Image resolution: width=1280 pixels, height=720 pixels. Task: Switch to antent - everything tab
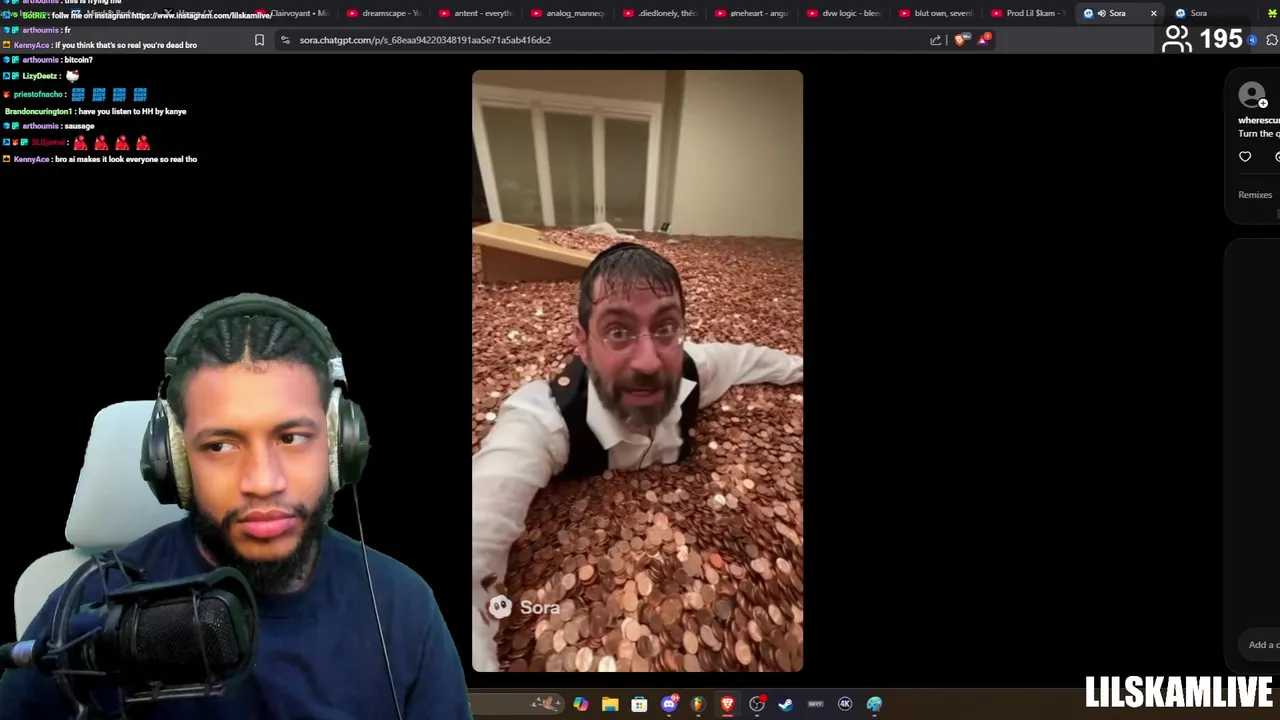pos(476,13)
